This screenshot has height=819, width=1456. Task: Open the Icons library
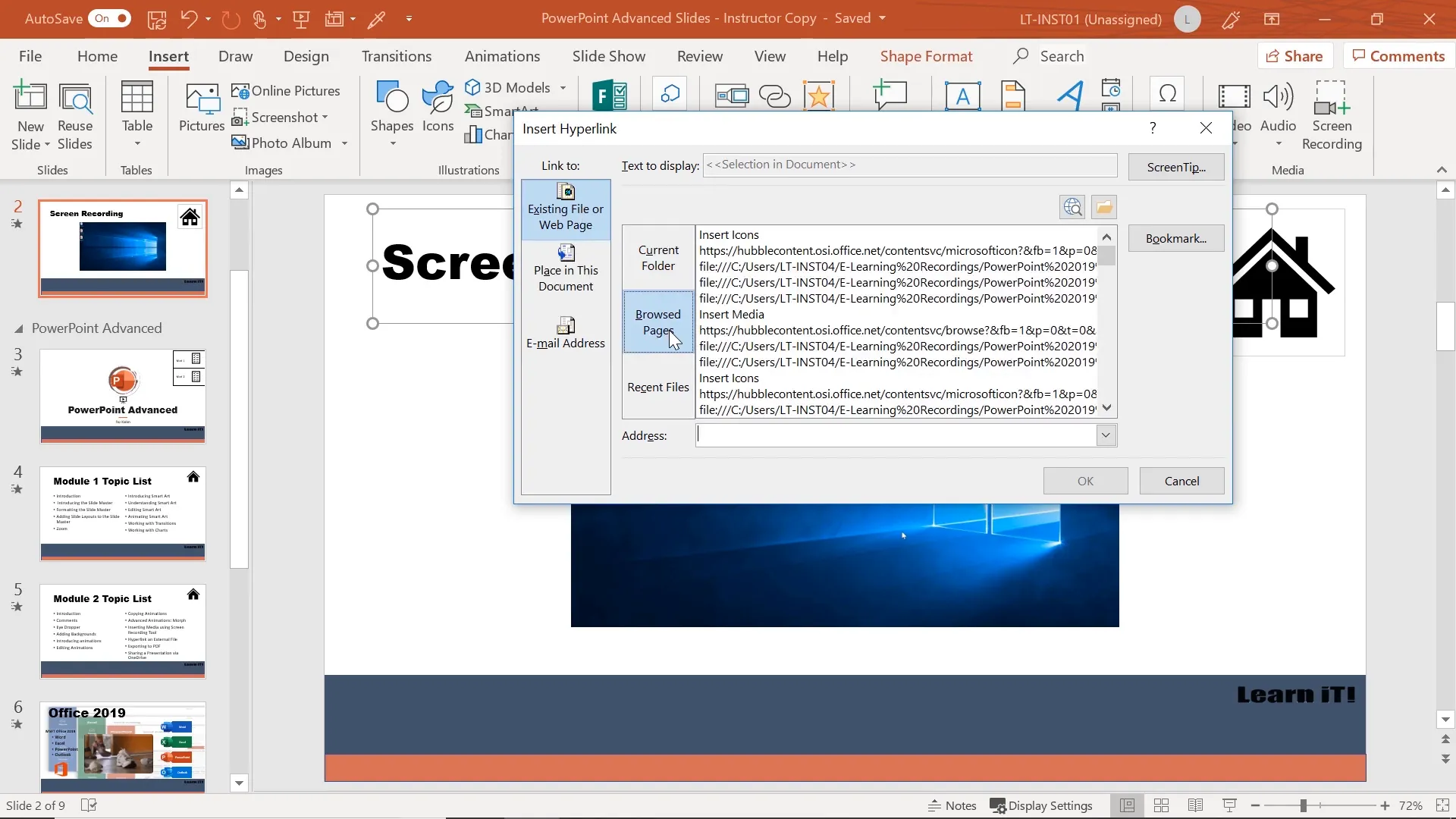click(x=438, y=107)
